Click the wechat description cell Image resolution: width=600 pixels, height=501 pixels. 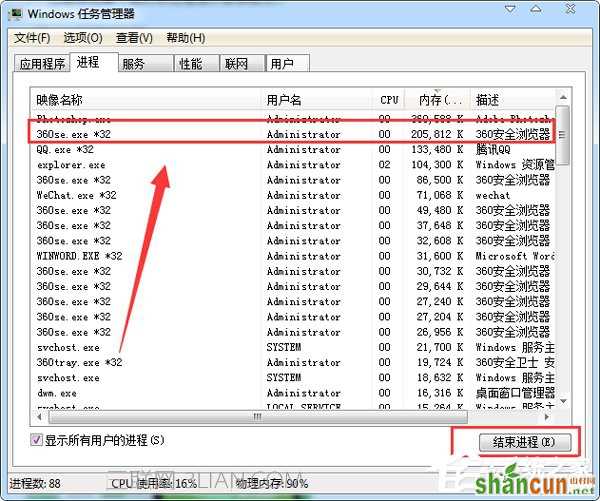coord(492,196)
